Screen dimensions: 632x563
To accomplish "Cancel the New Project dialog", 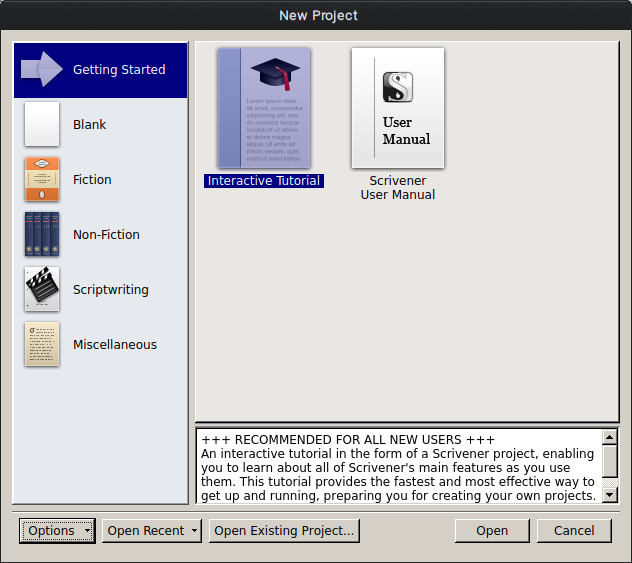I will tap(574, 531).
